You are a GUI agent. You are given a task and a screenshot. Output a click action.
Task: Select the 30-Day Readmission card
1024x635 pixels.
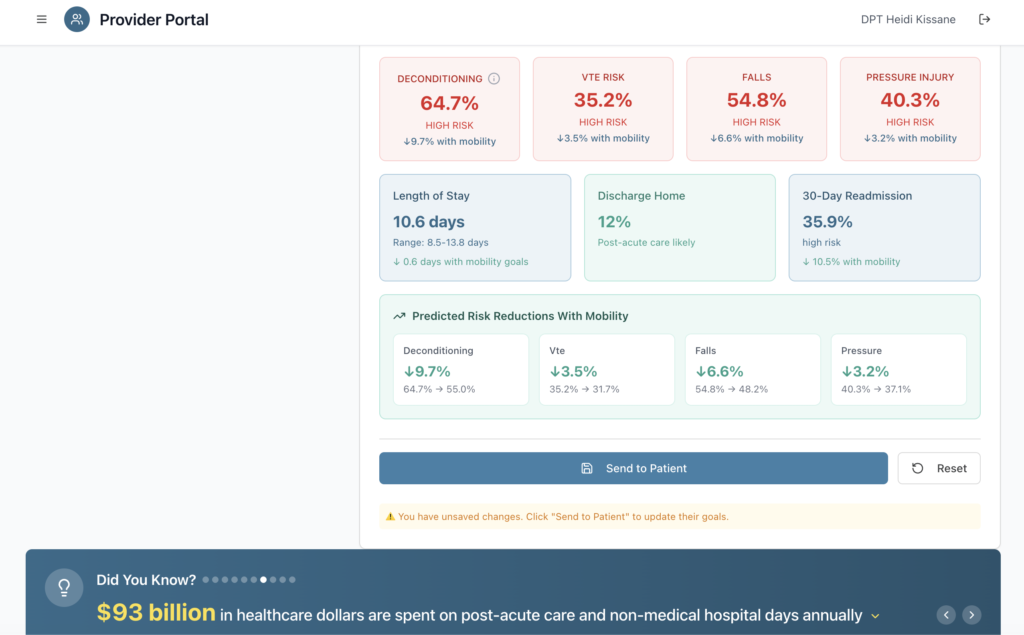click(x=884, y=228)
